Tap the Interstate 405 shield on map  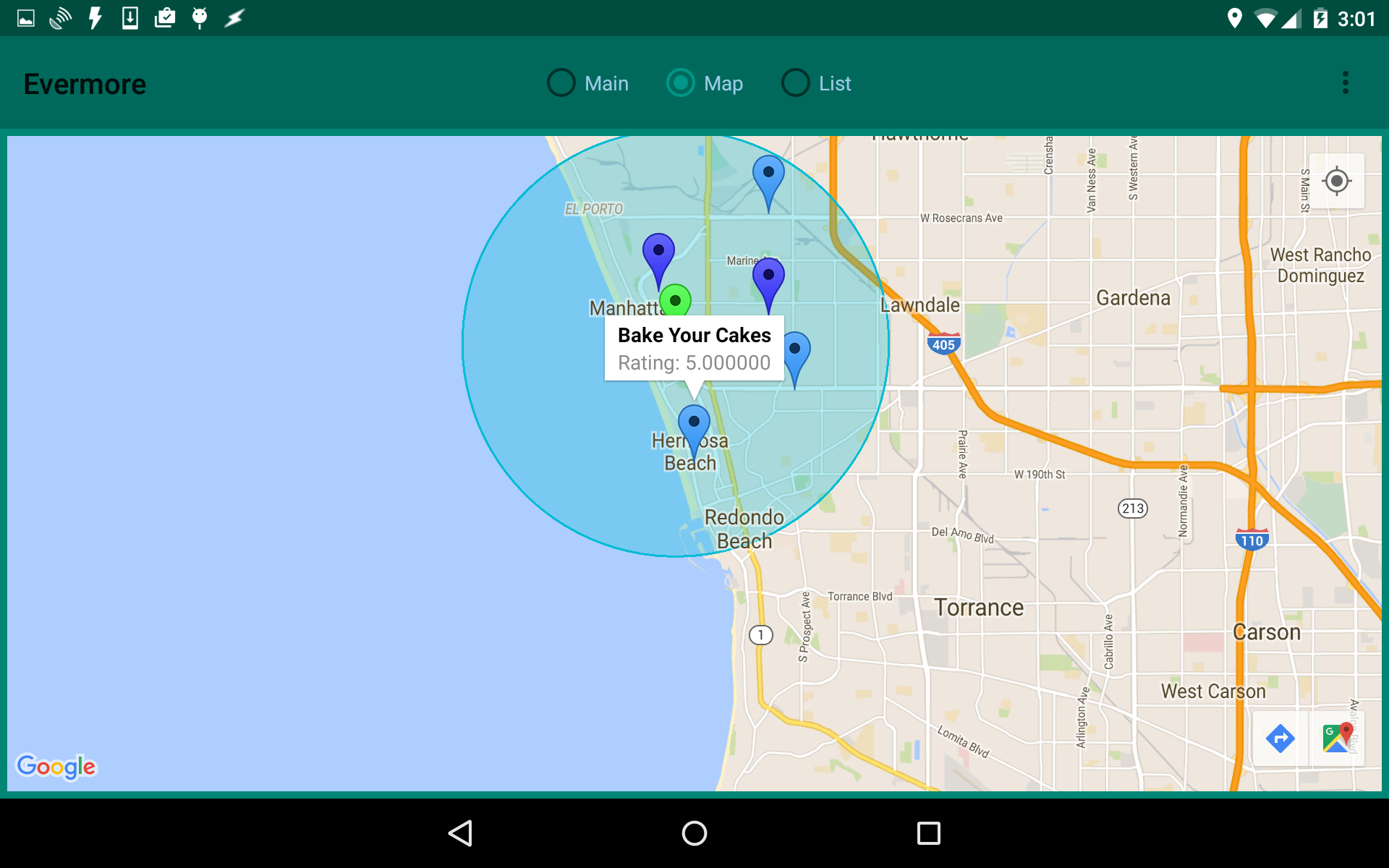click(x=943, y=344)
